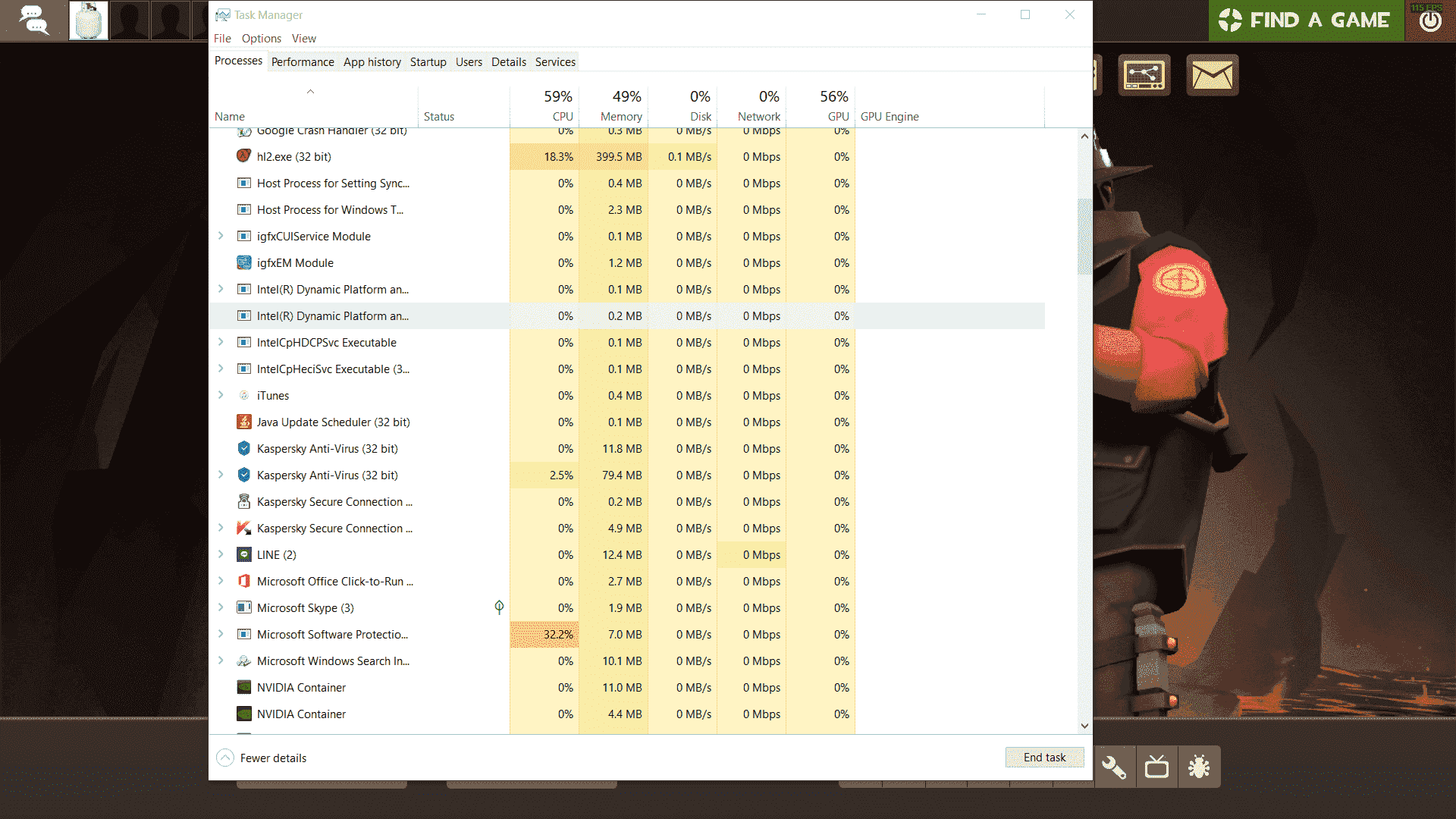Expand the iTunes process group
The width and height of the screenshot is (1456, 819).
tap(221, 395)
